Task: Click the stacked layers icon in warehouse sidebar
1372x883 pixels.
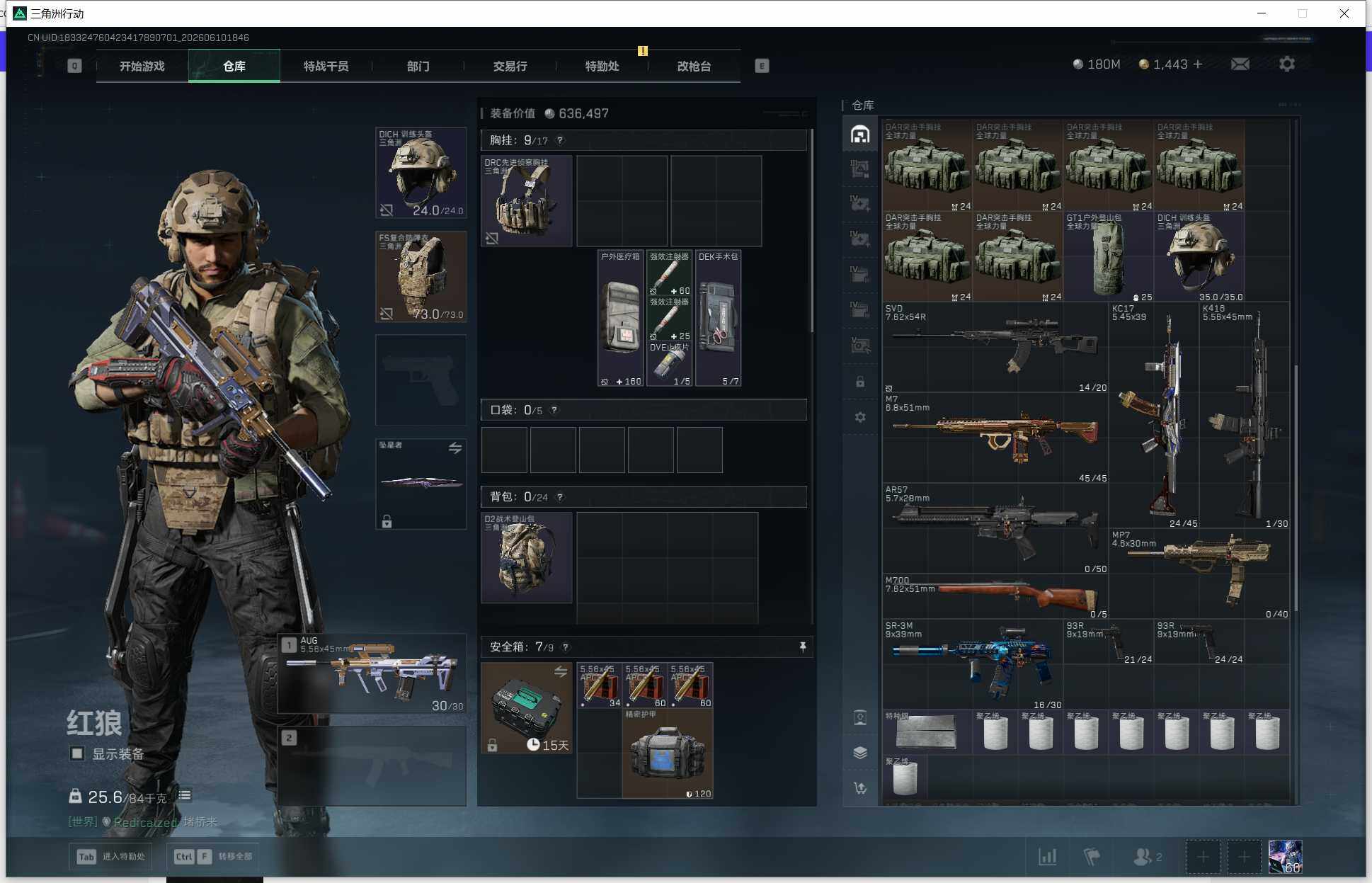Action: [x=860, y=753]
